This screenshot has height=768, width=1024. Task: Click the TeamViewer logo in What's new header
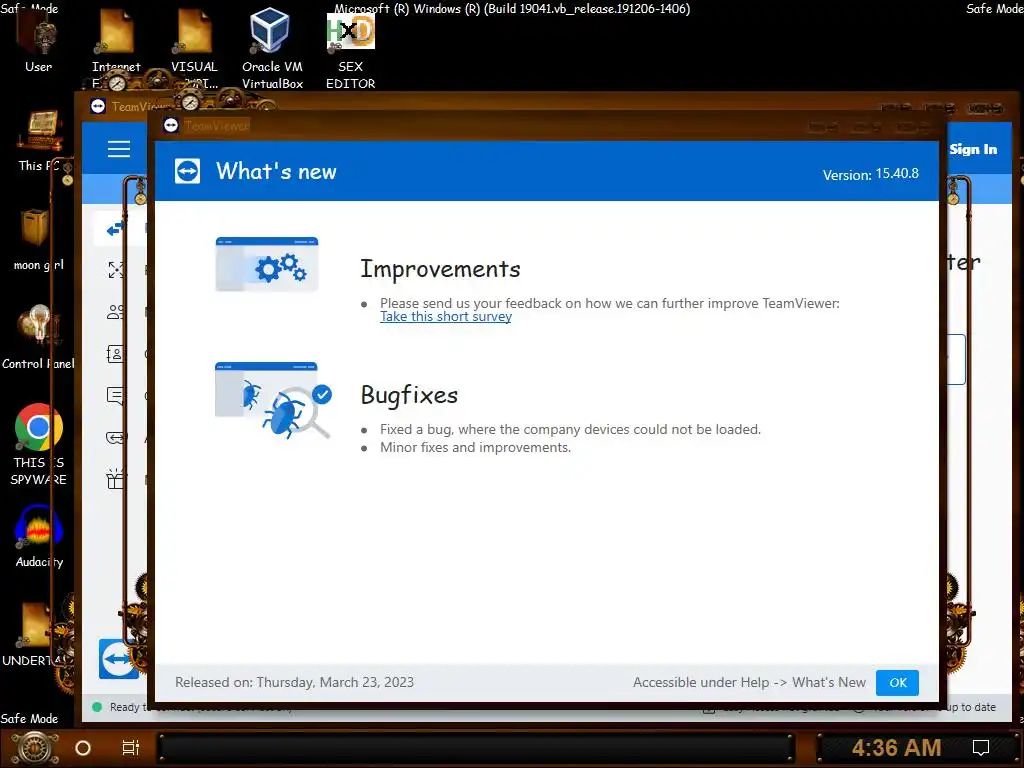coord(187,171)
